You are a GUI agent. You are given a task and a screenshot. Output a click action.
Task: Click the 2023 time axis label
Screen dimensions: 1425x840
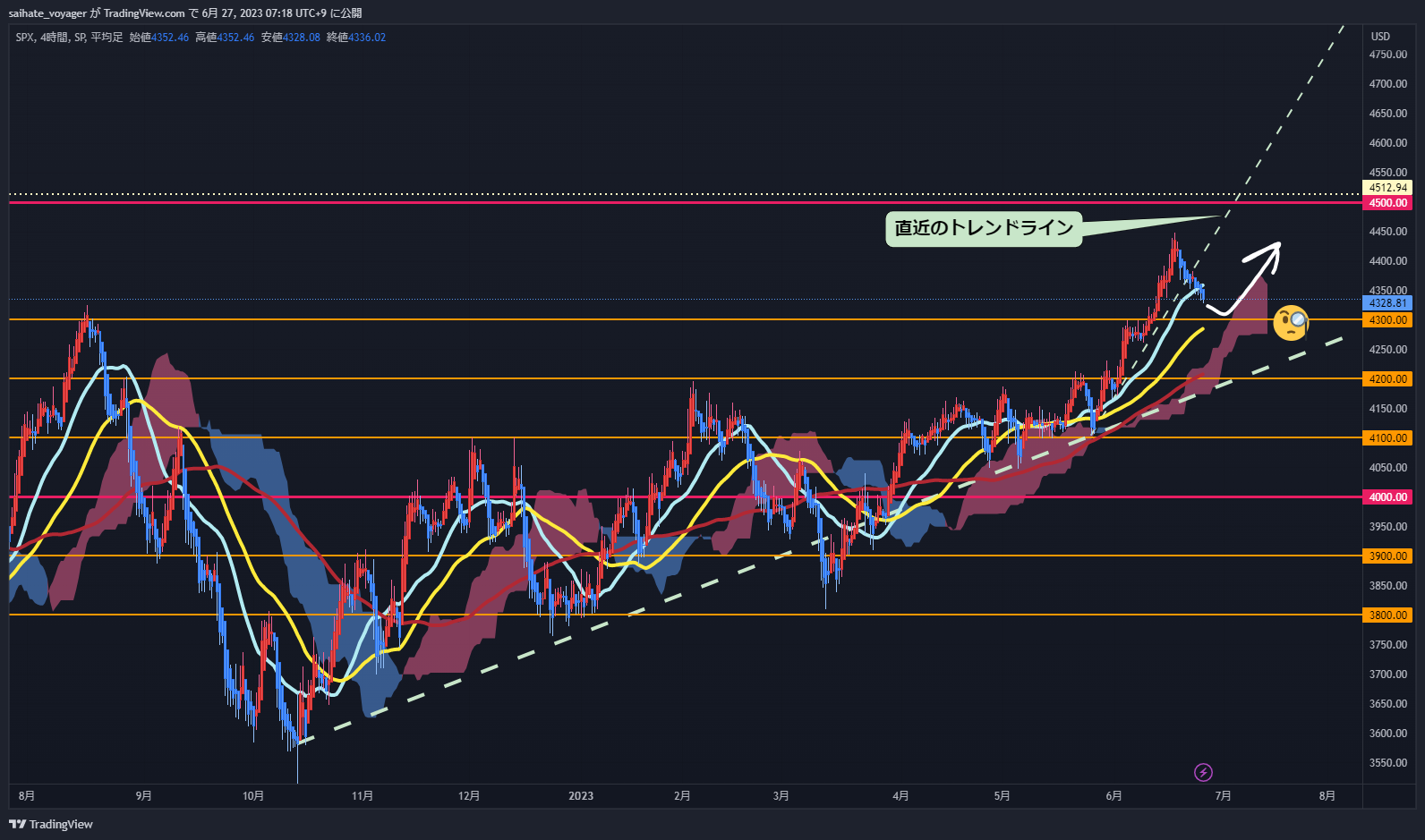click(581, 796)
